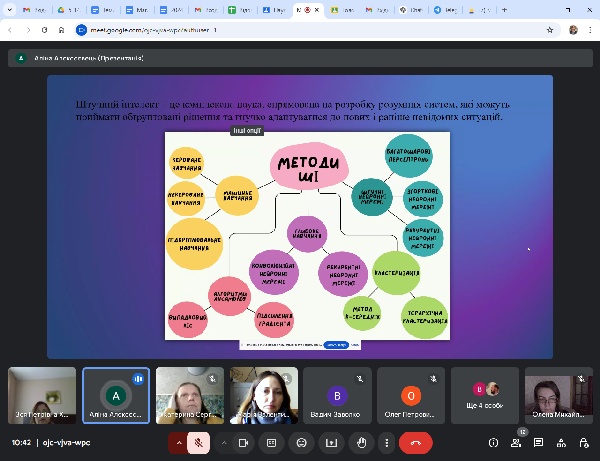This screenshot has width=600, height=461.
Task: Toggle the camera on or off
Action: 243,442
